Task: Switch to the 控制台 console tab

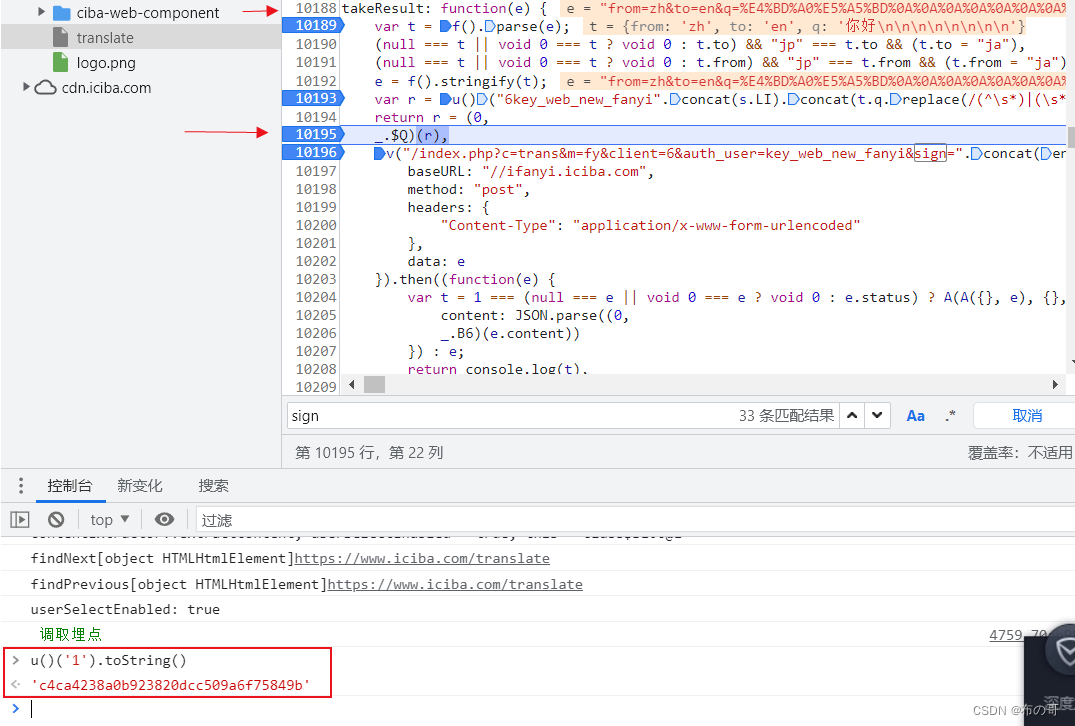Action: [69, 486]
